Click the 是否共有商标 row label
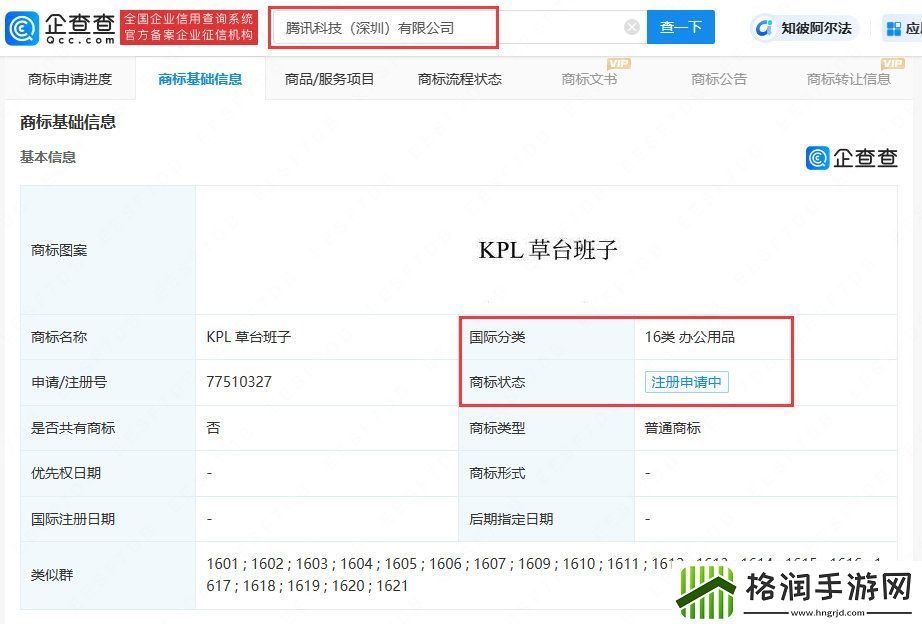922x624 pixels. point(73,428)
